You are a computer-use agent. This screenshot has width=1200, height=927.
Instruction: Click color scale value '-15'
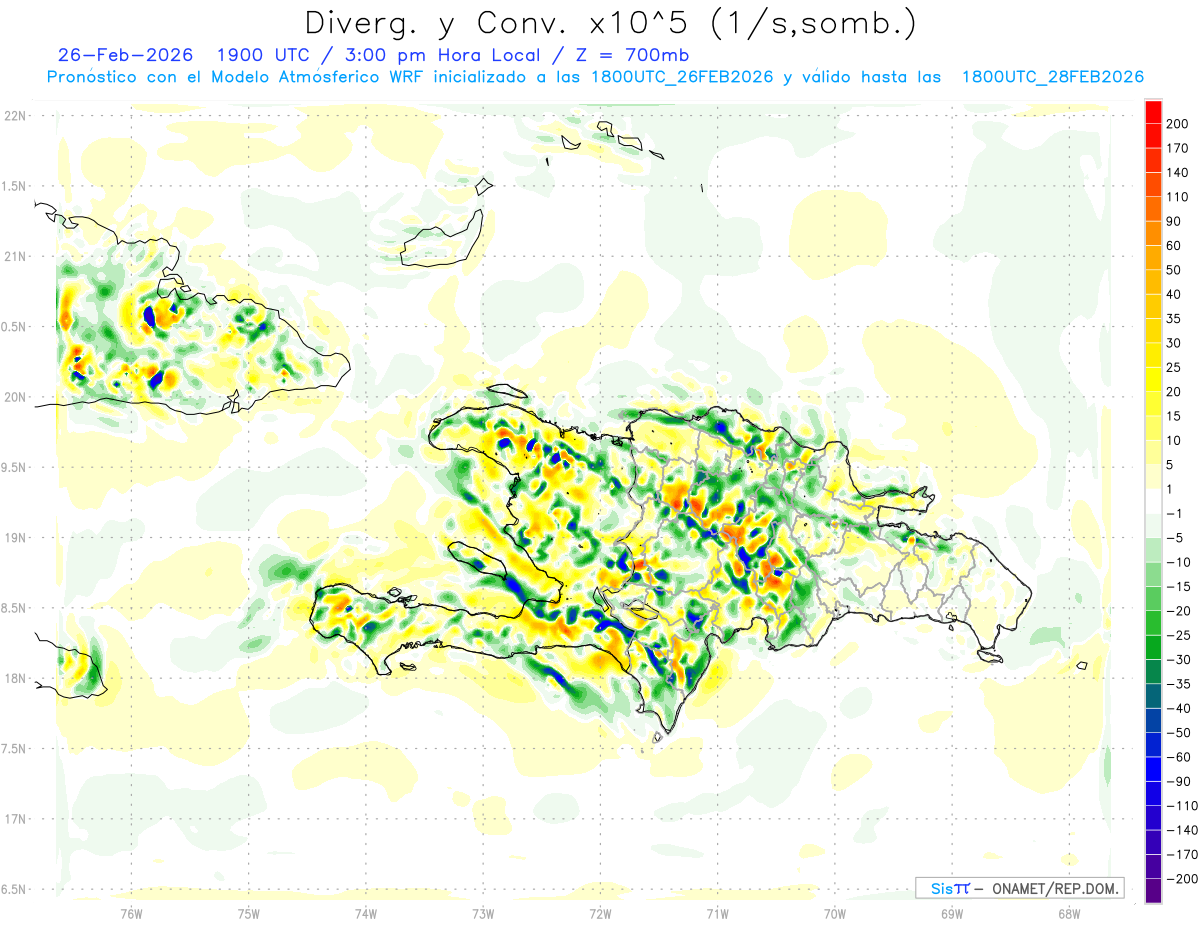(1181, 587)
